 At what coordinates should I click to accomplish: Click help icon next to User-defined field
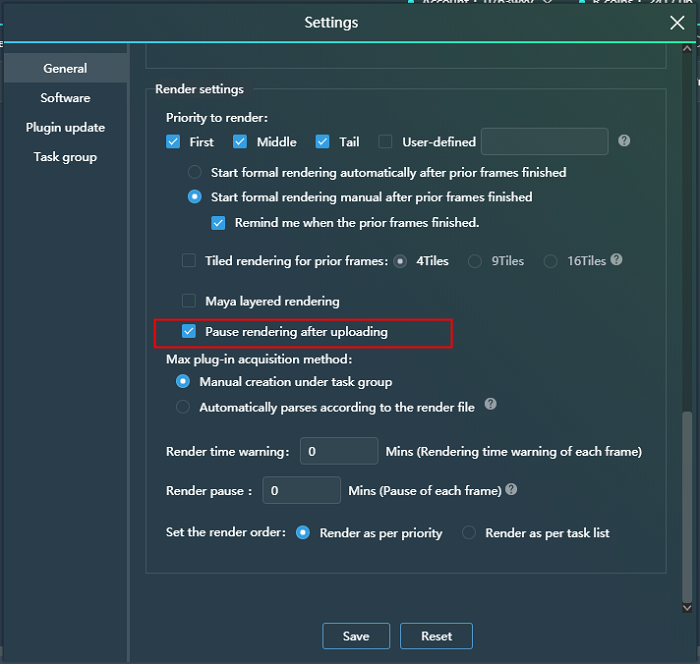pos(624,141)
